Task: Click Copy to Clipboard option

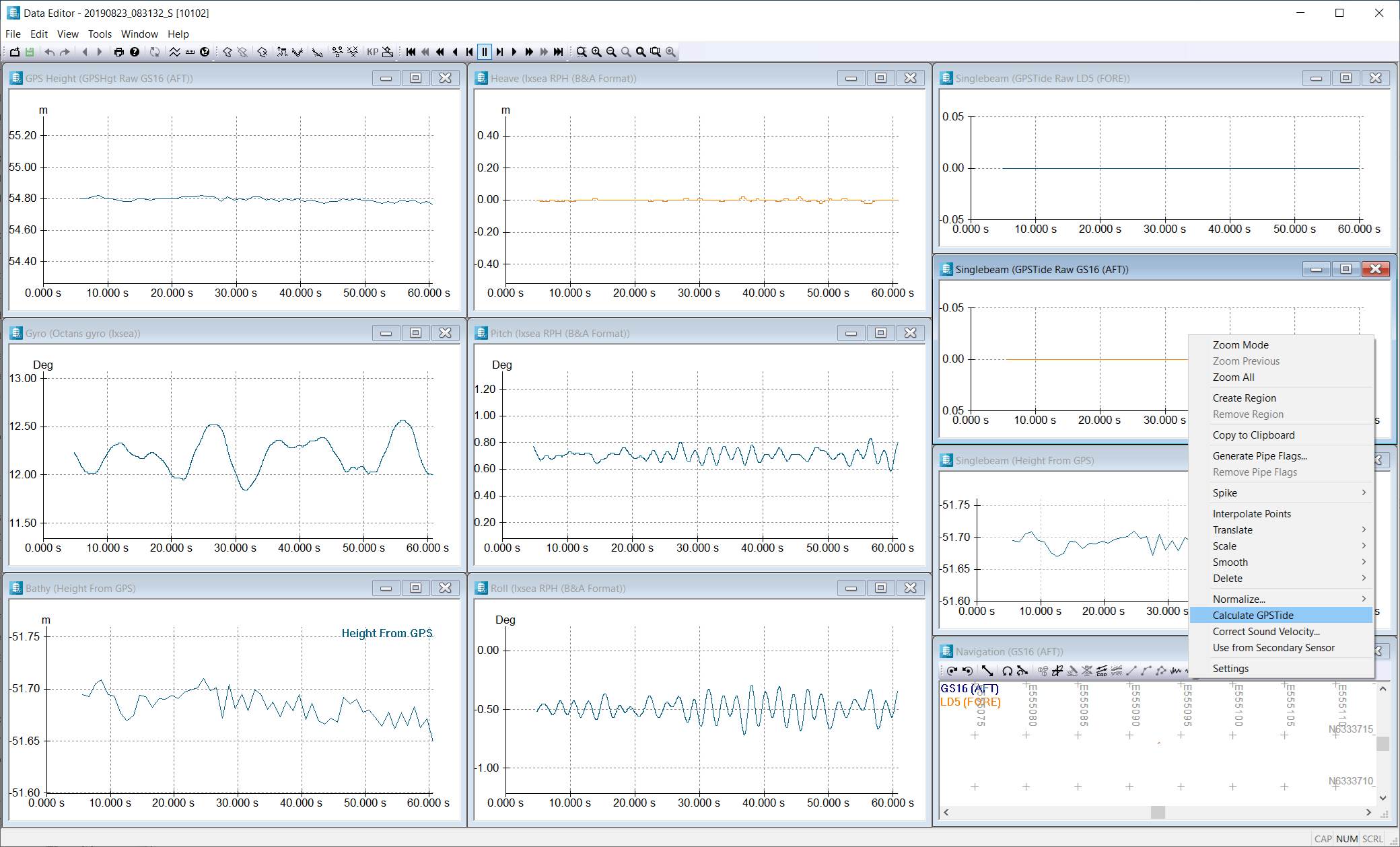Action: (x=1253, y=435)
